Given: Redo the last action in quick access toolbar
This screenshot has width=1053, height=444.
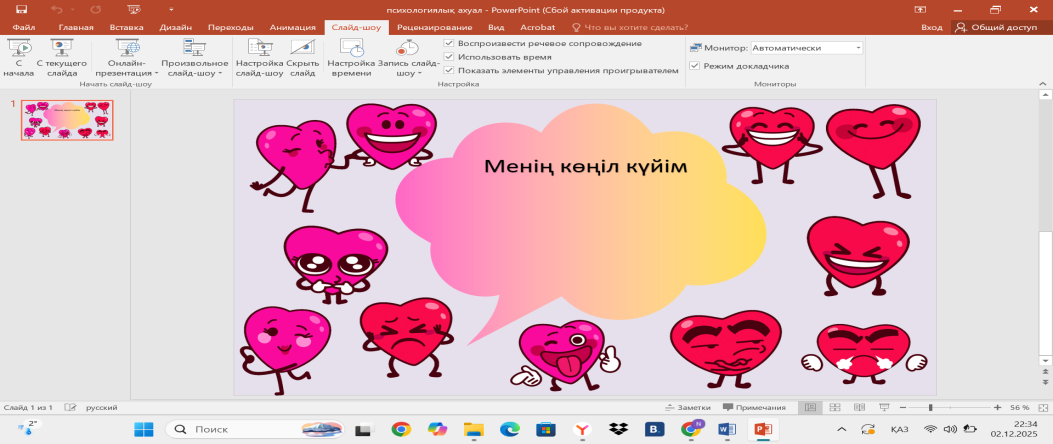Looking at the screenshot, I should (95, 10).
